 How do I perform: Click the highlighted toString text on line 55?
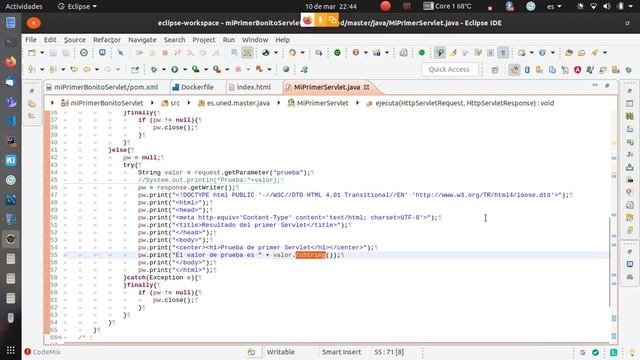[x=311, y=255]
